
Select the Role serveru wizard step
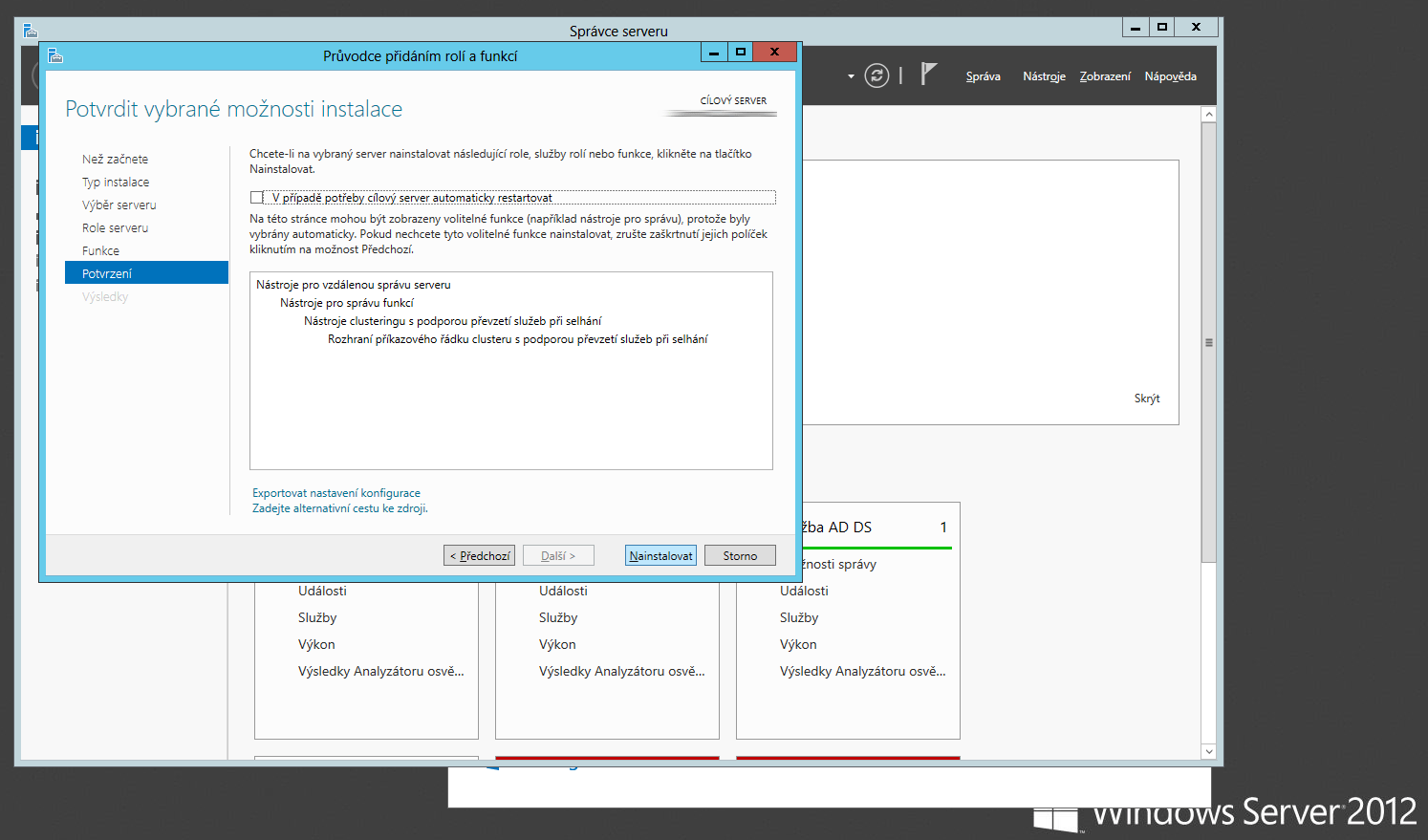tap(115, 228)
